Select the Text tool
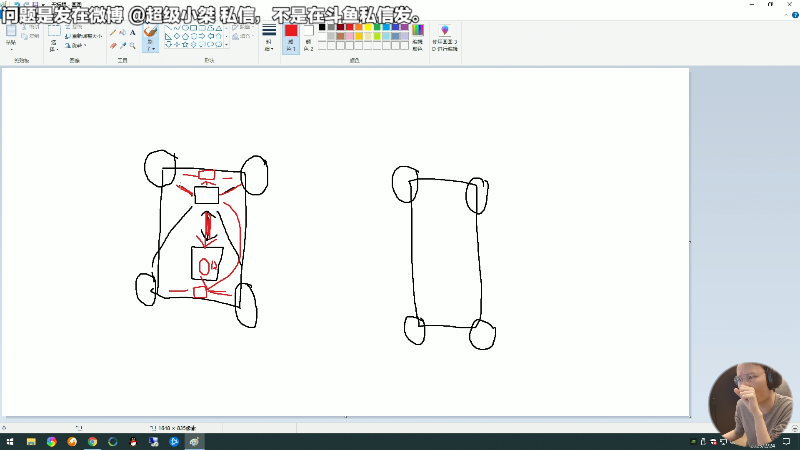The height and width of the screenshot is (450, 800). coord(133,33)
